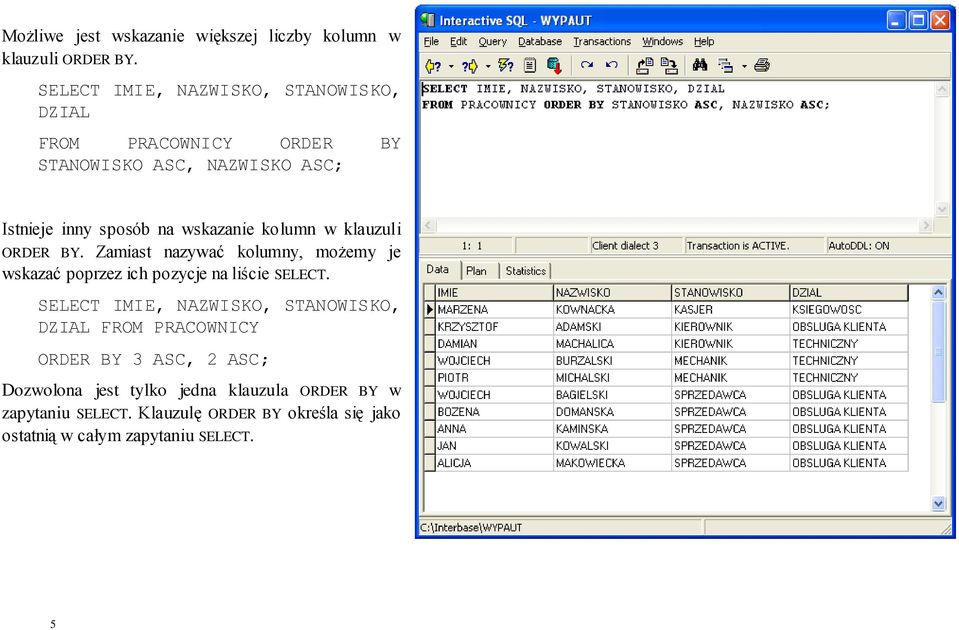
Task: Open the File menu
Action: (x=431, y=42)
